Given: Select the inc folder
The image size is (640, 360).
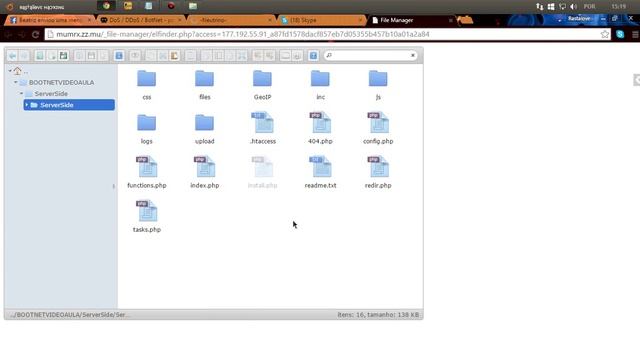Looking at the screenshot, I should (320, 85).
